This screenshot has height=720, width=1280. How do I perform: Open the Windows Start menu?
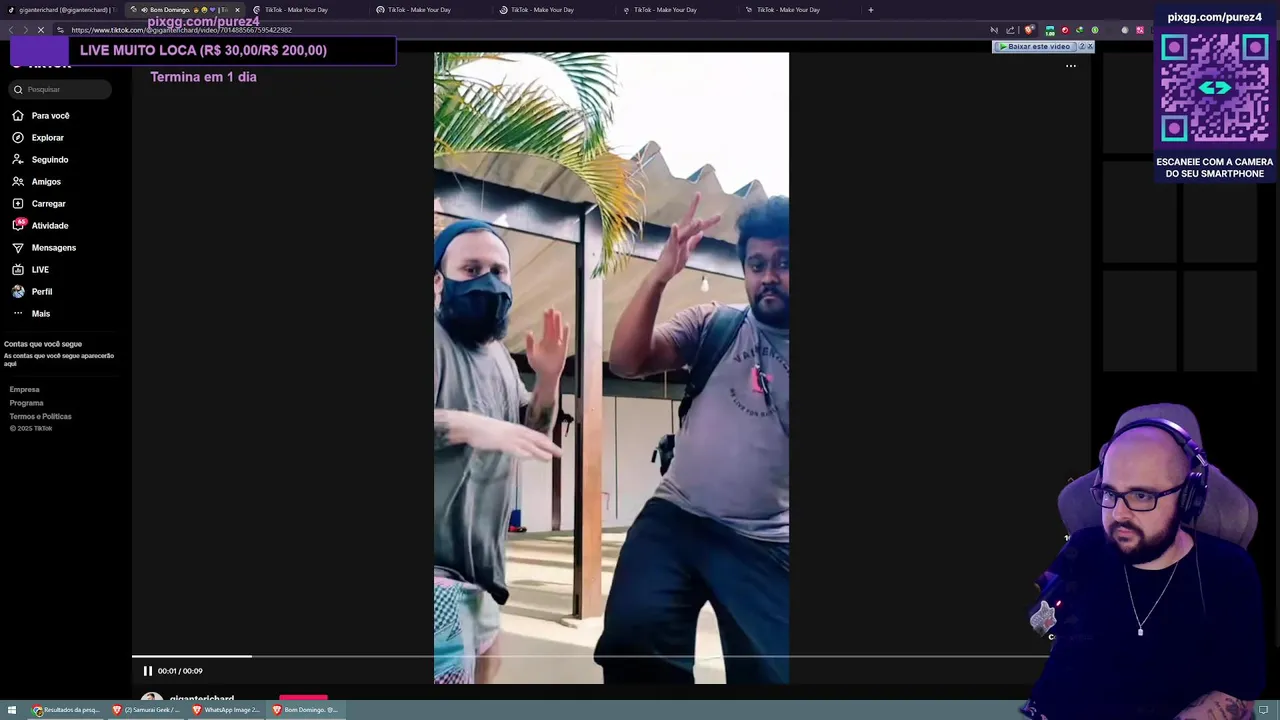pos(12,710)
